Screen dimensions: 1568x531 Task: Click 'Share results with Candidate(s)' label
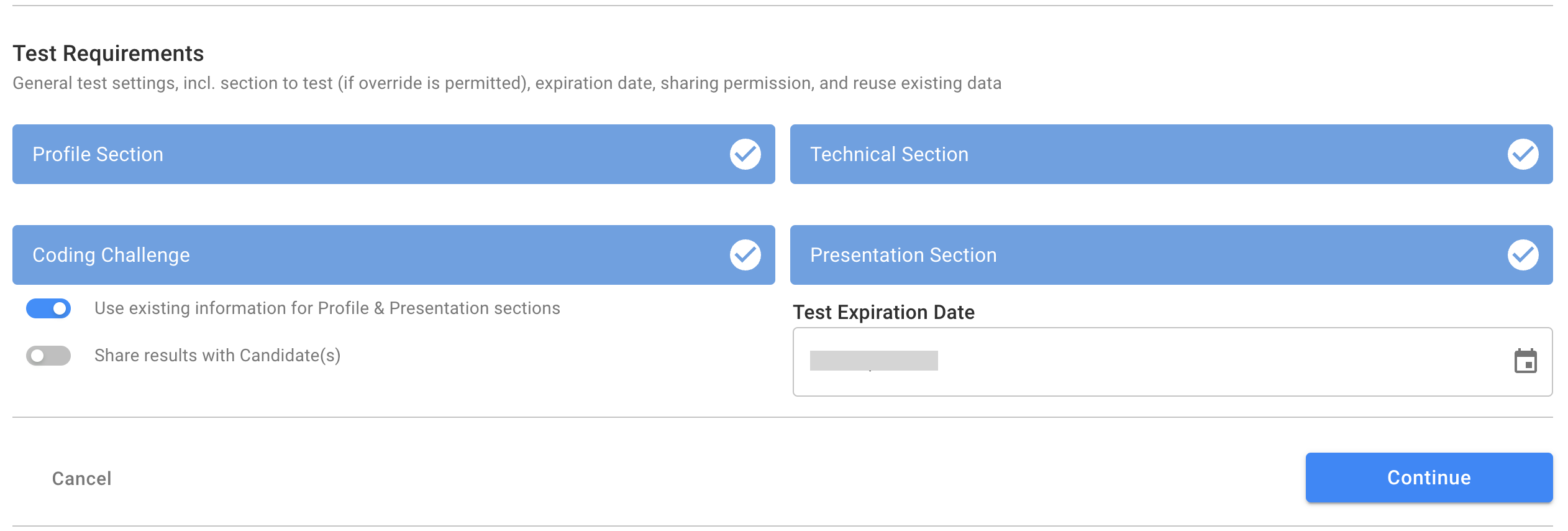[x=217, y=356]
